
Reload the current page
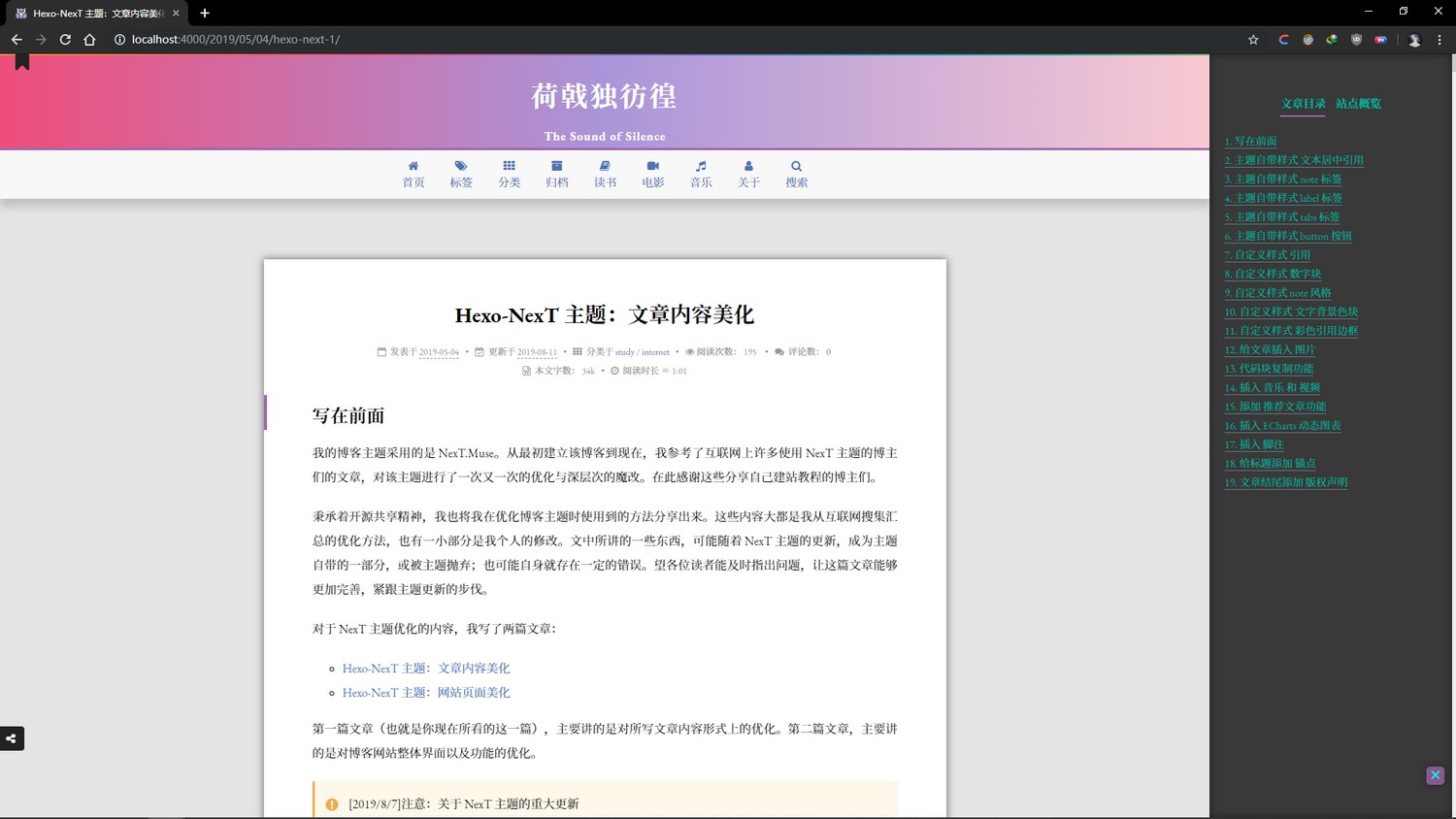(65, 40)
